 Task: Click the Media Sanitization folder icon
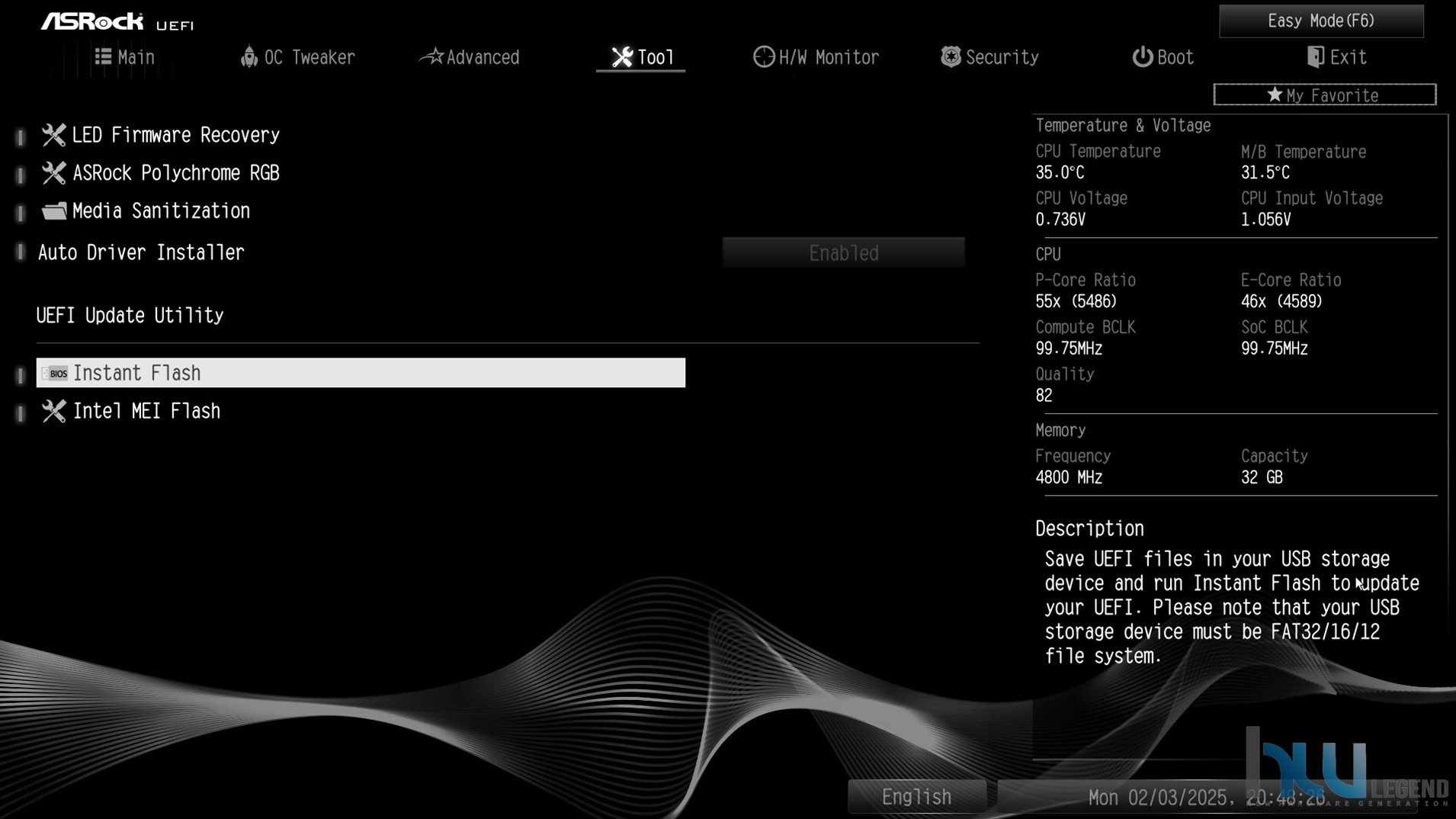point(53,211)
